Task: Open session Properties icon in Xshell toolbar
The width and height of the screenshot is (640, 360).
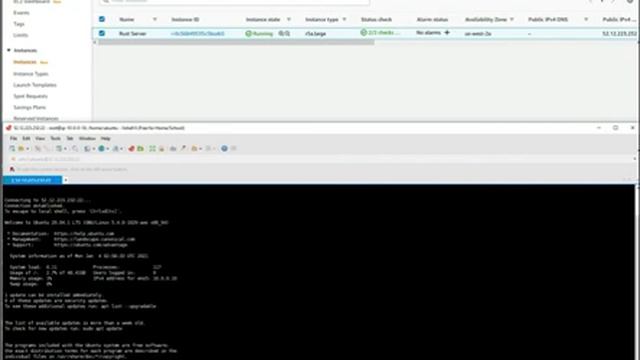Action: (x=59, y=149)
